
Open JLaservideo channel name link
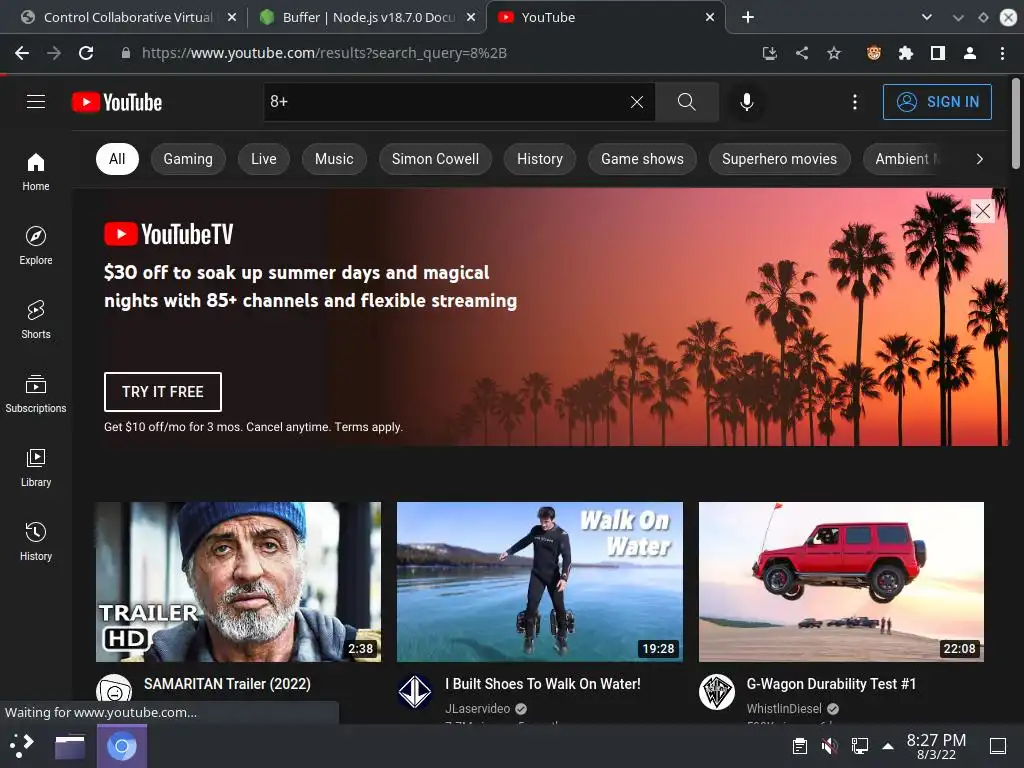pos(477,709)
